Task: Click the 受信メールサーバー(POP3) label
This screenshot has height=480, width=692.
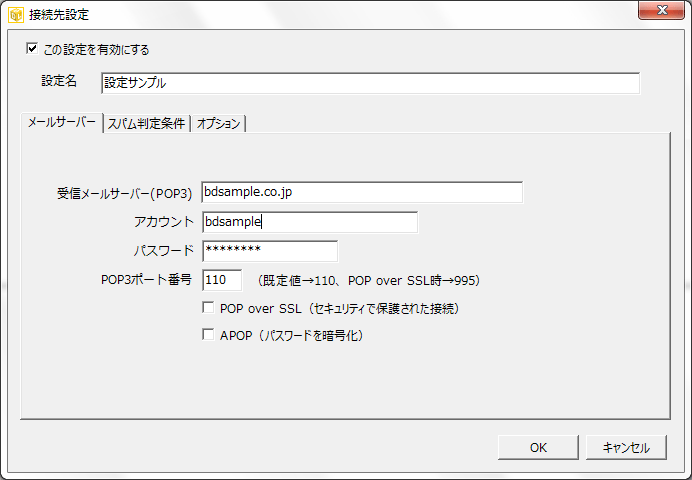Action: pos(124,193)
